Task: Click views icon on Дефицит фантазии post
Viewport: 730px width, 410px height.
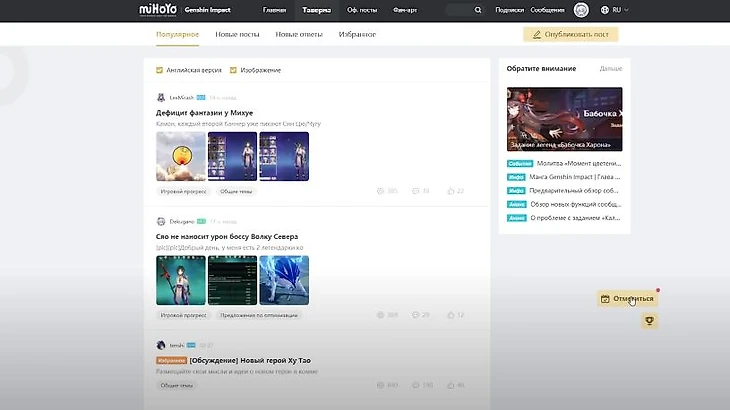Action: (380, 191)
